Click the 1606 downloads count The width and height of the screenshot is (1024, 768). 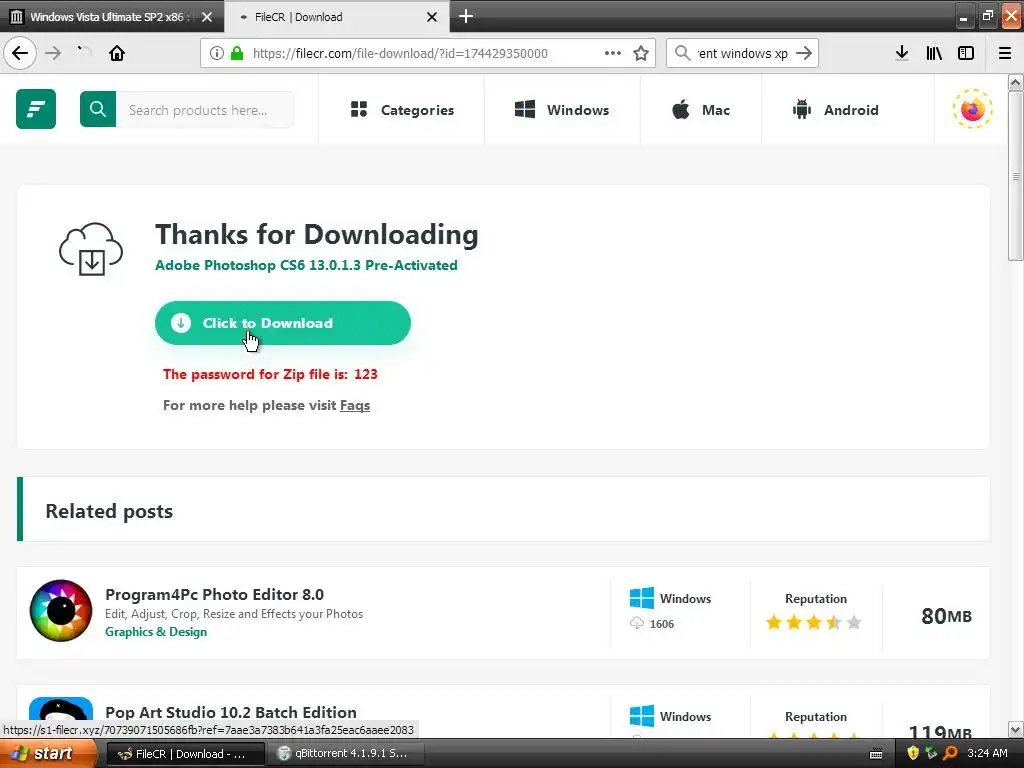[x=662, y=624]
